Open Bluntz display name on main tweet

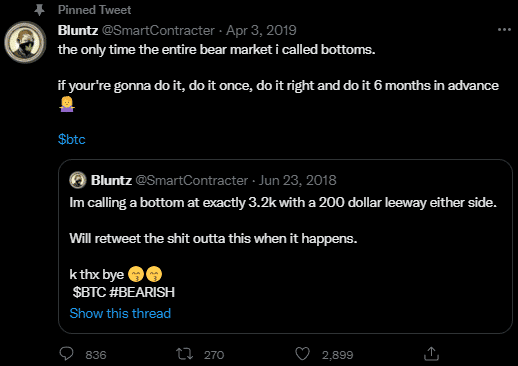78,30
